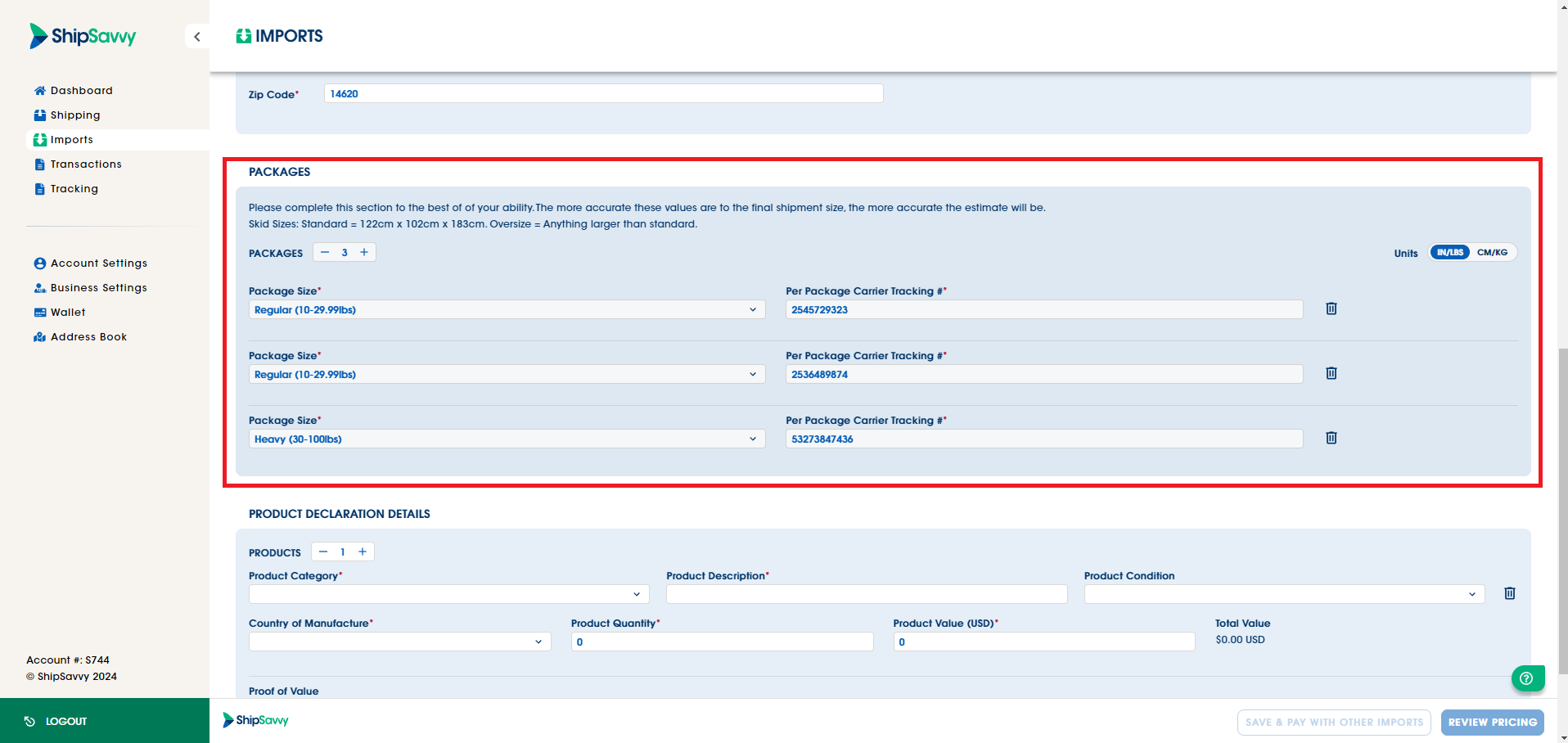Switch units to CM/KG
Image resolution: width=1568 pixels, height=743 pixels.
click(x=1492, y=252)
